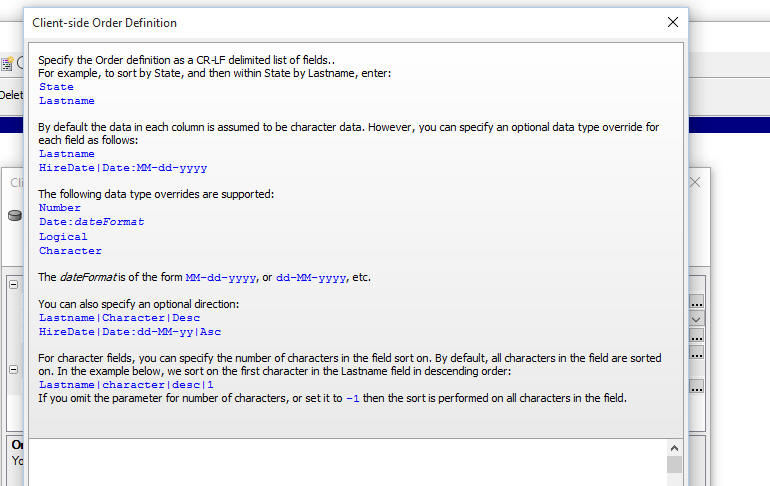Click the notepad icon in background toolbar
Image resolution: width=770 pixels, height=486 pixels.
click(x=7, y=64)
